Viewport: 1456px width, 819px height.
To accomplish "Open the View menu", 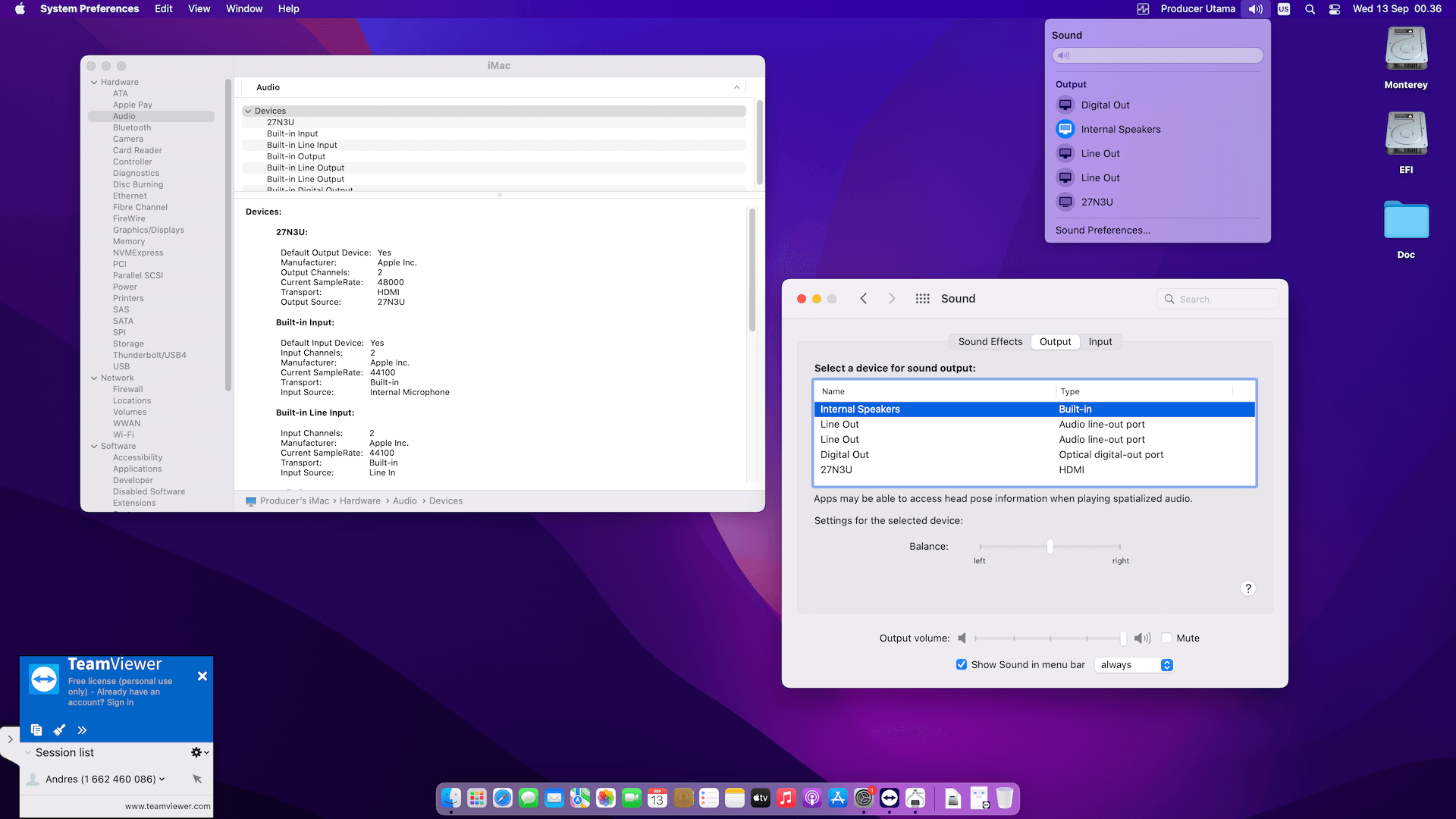I will [x=199, y=9].
